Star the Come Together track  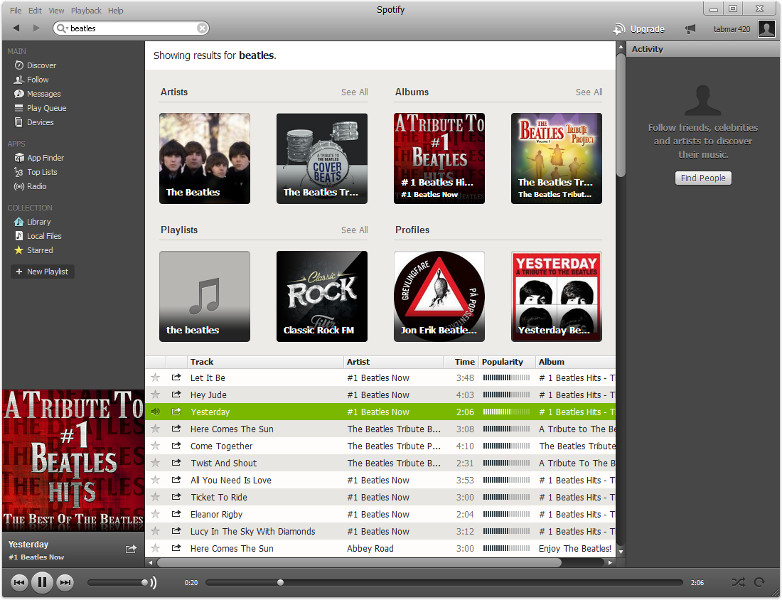pyautogui.click(x=155, y=446)
